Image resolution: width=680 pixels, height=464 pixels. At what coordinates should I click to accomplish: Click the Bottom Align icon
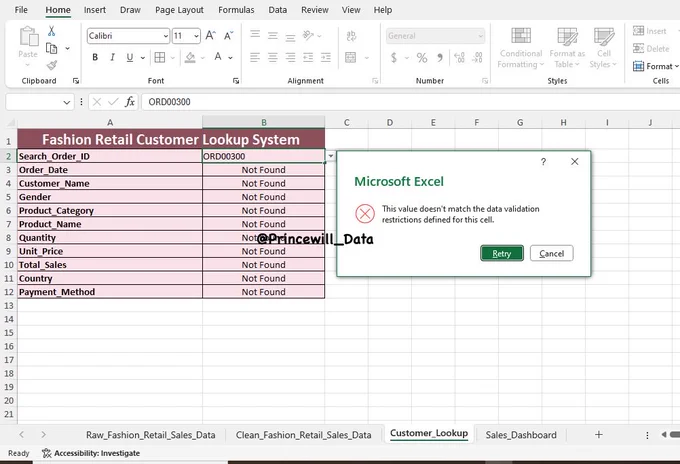(x=290, y=37)
